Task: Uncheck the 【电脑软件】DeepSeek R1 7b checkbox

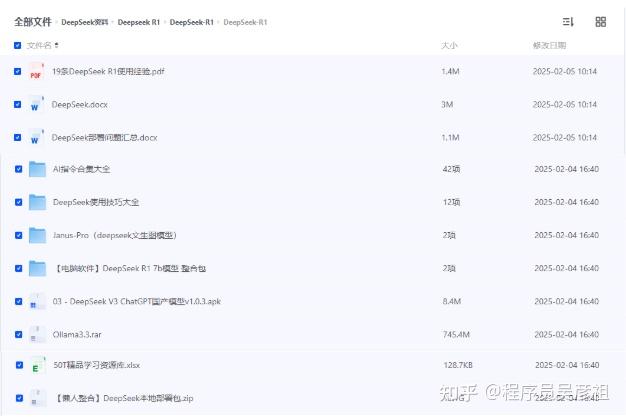Action: tap(18, 268)
